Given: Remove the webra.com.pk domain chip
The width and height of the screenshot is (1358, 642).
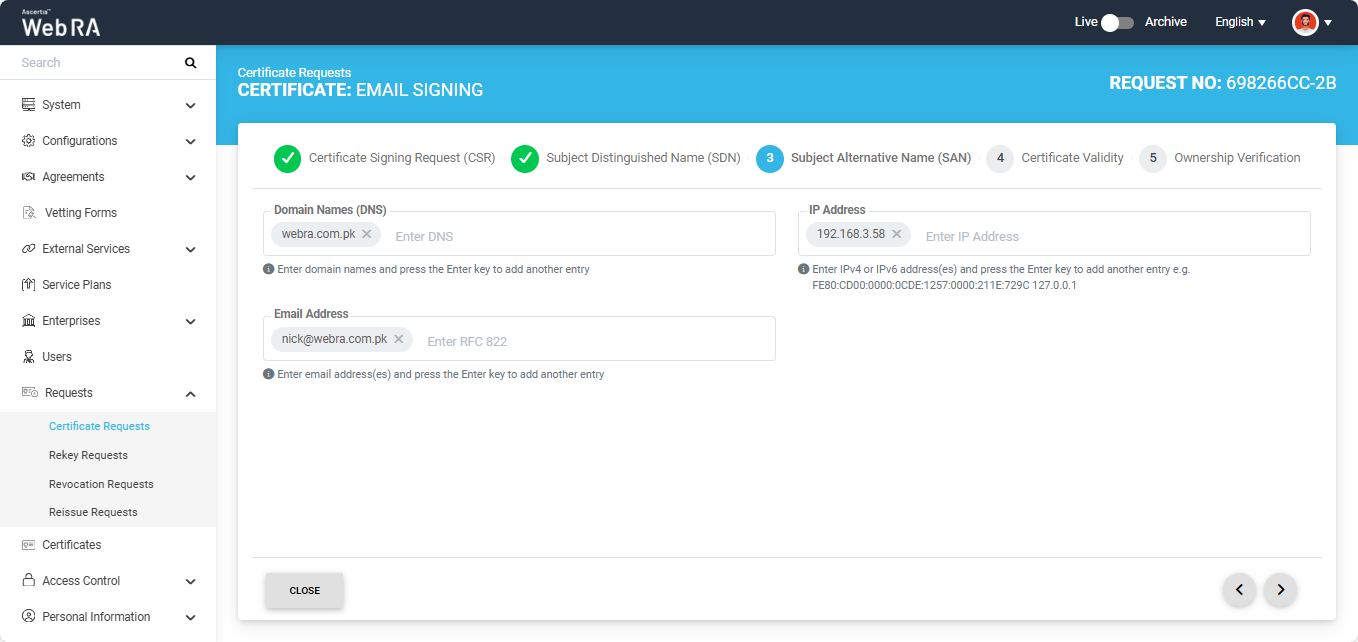Looking at the screenshot, I should [x=367, y=234].
